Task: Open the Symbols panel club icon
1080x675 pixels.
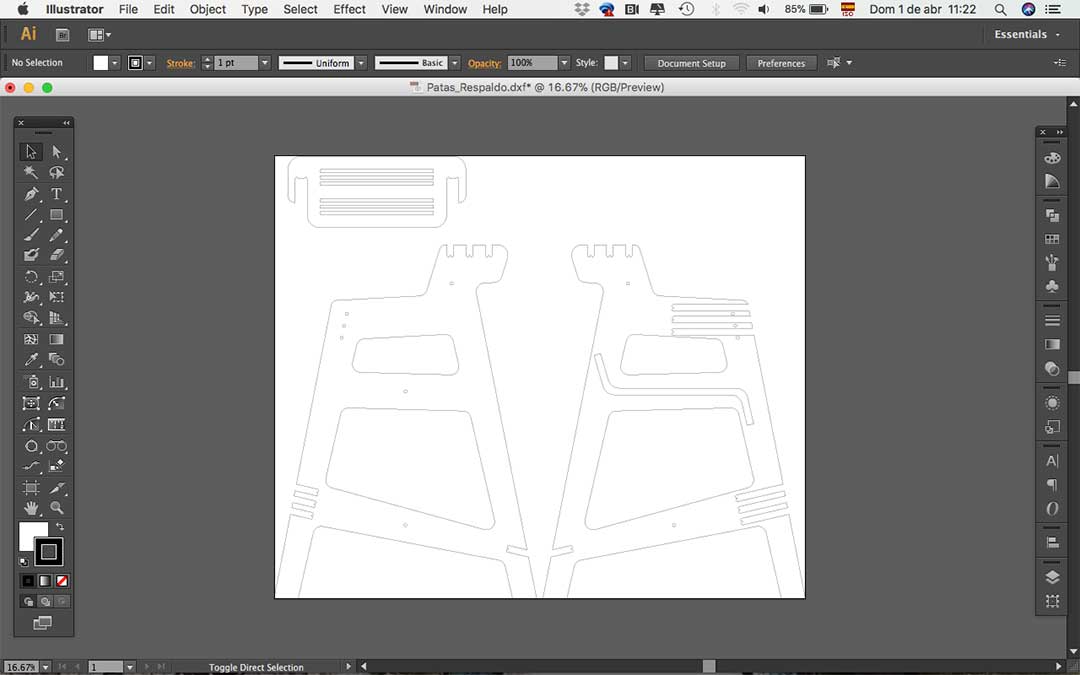Action: [x=1052, y=285]
